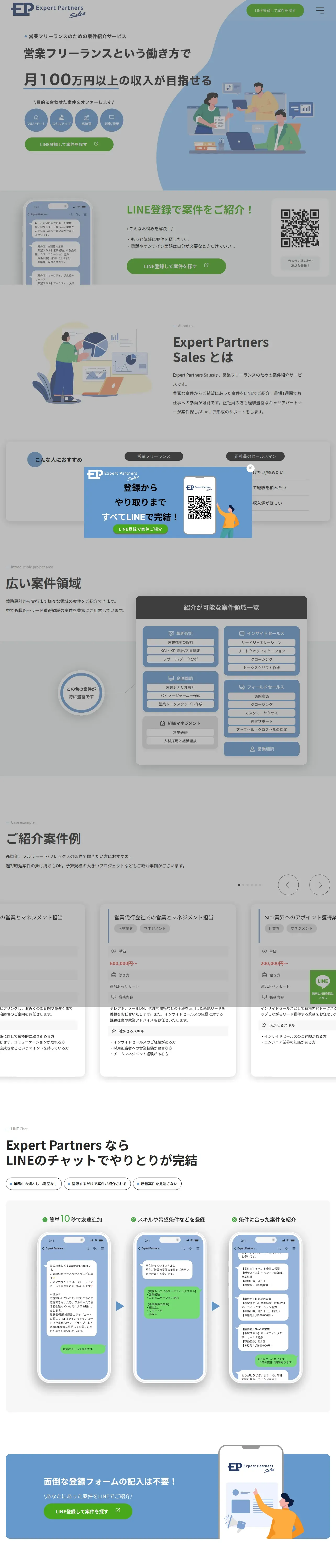The image size is (336, 1568).
Task: Click LINE登録で案件ご紹介 in the popup banner
Action: tap(140, 529)
